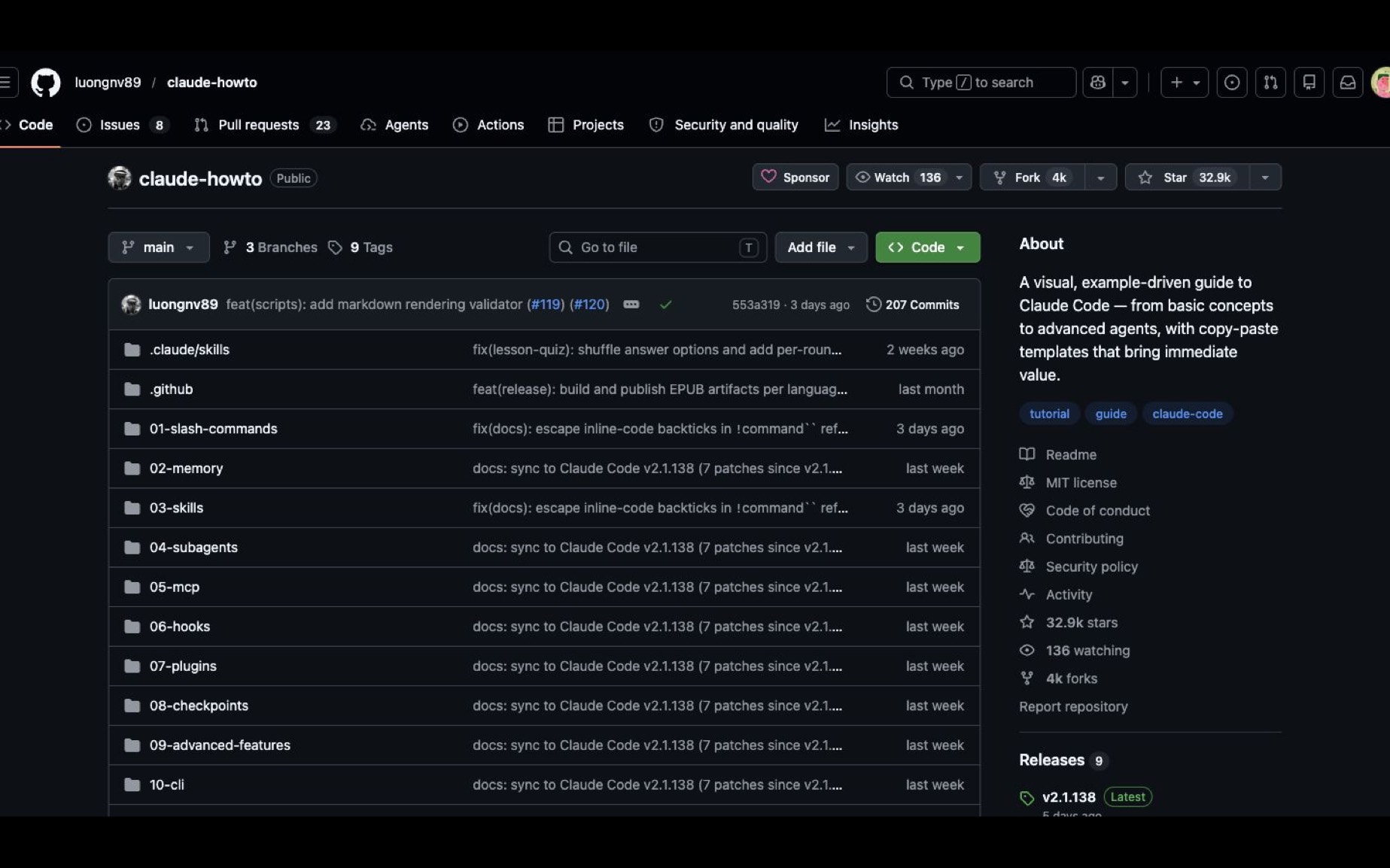Open the Pull requests tab
Viewport: 1390px width, 868px height.
(265, 125)
